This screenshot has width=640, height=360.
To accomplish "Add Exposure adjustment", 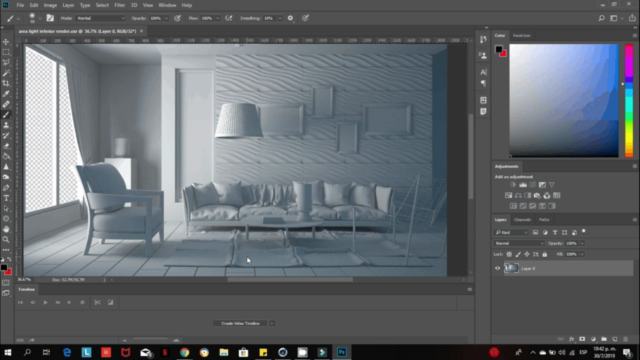I will 542,185.
